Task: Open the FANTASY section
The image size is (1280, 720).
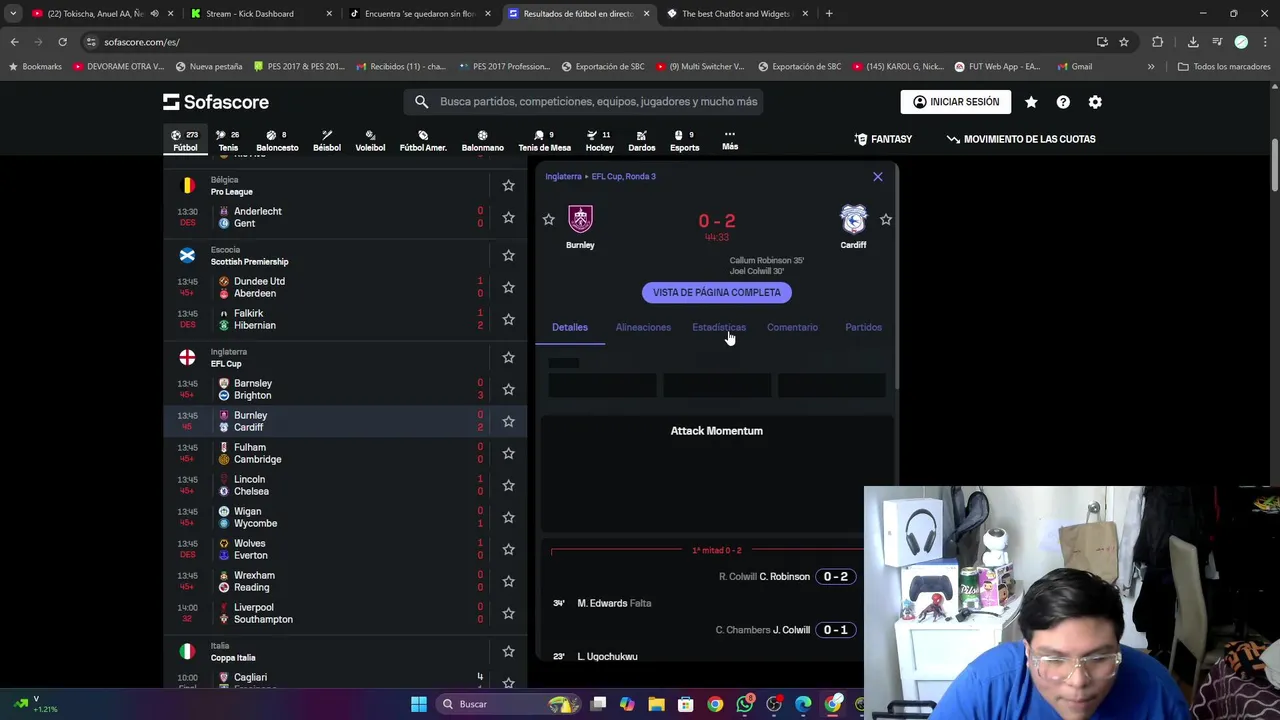Action: (x=883, y=139)
